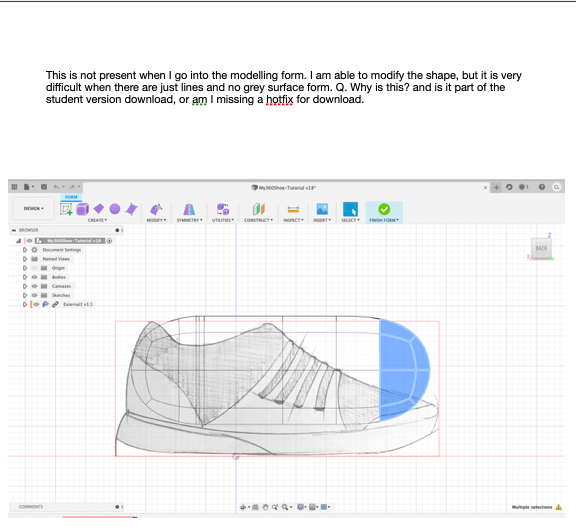This screenshot has width=576, height=532.
Task: Click the Symmetry mirror icon
Action: click(x=189, y=209)
